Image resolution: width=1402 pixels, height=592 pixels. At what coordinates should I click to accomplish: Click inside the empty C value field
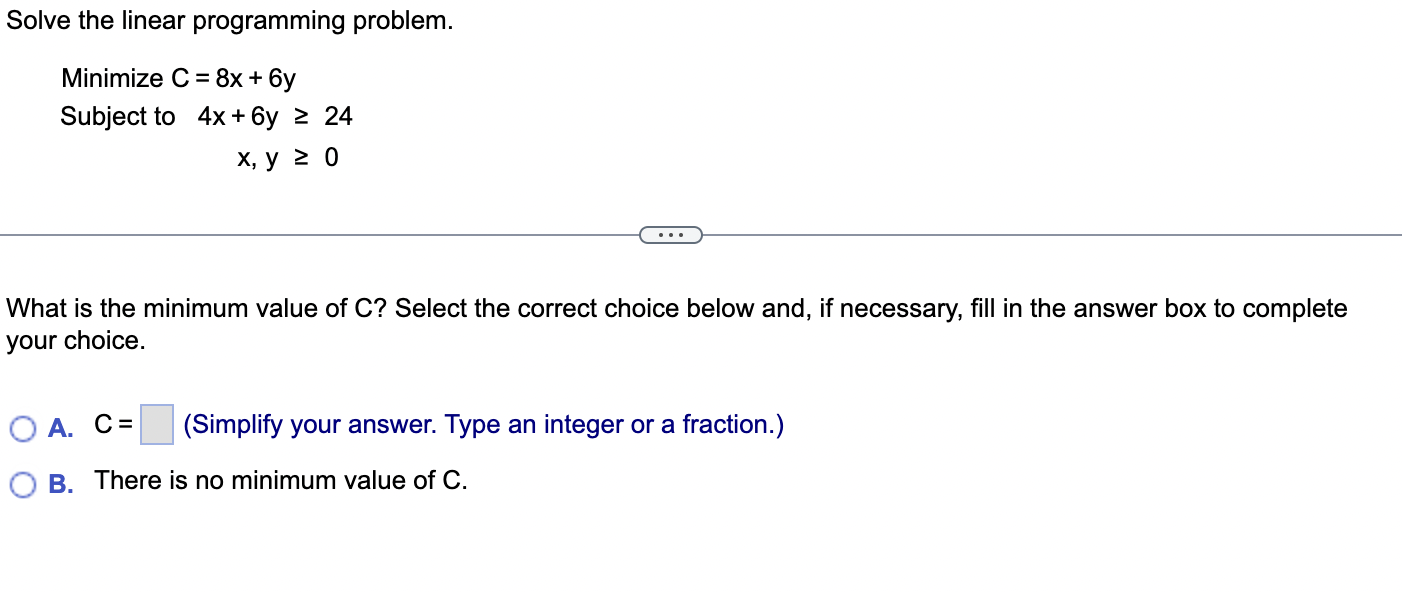click(156, 423)
